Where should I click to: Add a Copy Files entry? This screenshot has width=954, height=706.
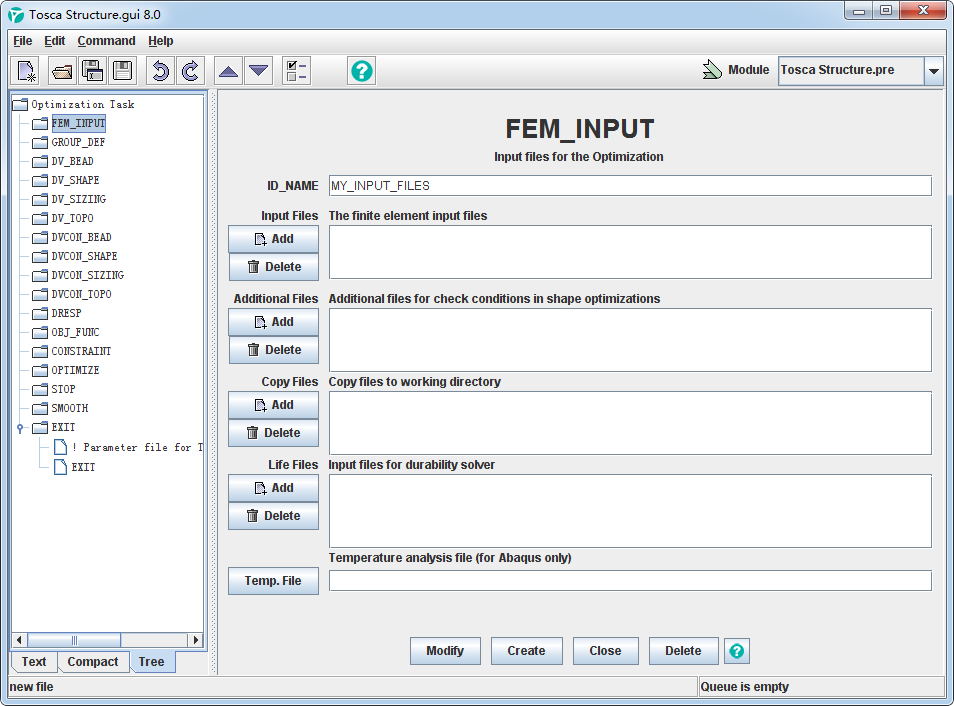click(273, 405)
